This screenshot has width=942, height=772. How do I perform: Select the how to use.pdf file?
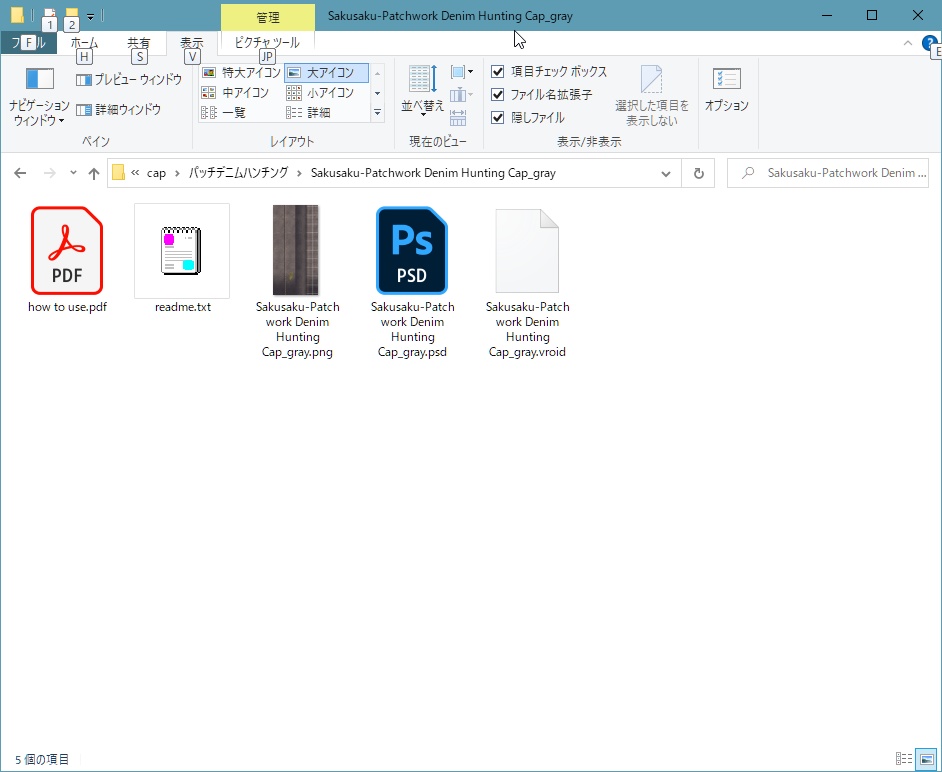[67, 260]
